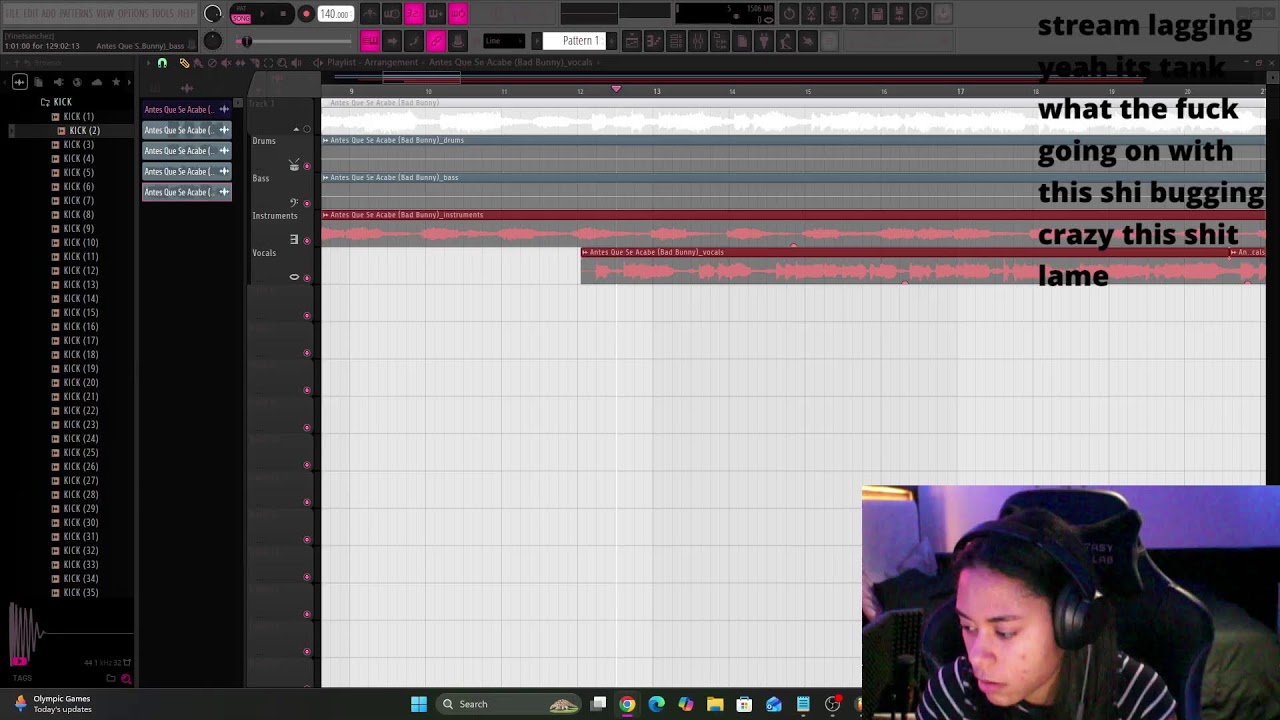
Task: Open wait-for-input countdown button
Action: point(392,14)
